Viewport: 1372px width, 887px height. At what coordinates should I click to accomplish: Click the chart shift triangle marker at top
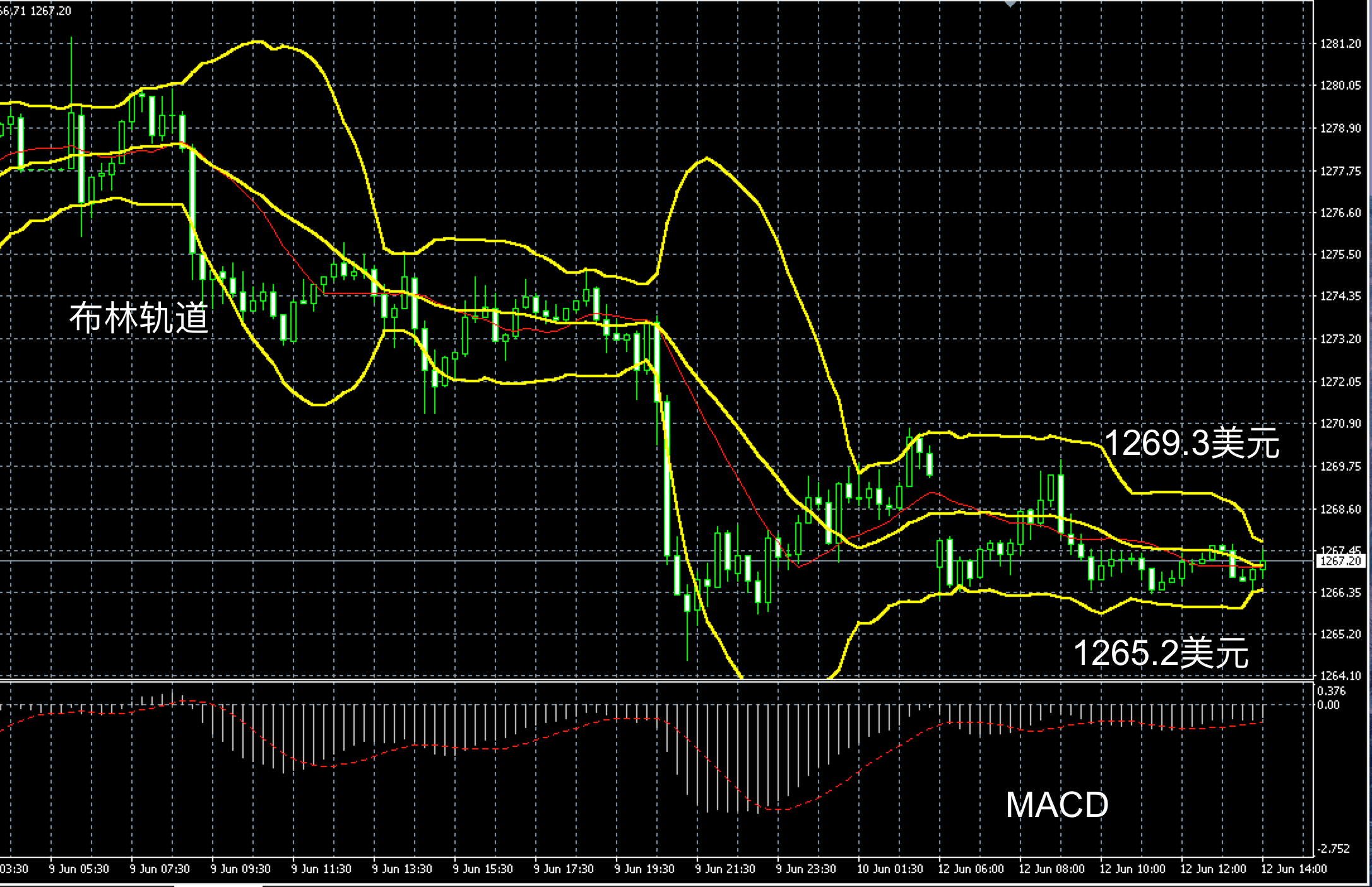click(1010, 4)
